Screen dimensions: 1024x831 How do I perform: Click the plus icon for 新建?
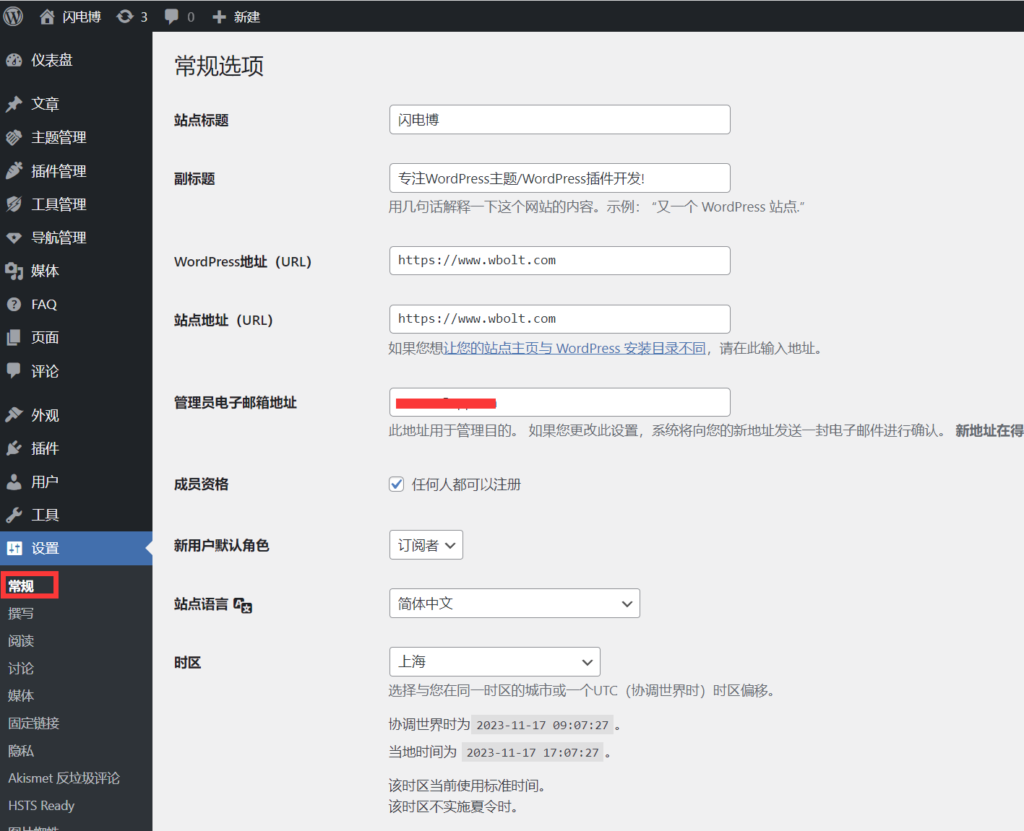(x=219, y=17)
